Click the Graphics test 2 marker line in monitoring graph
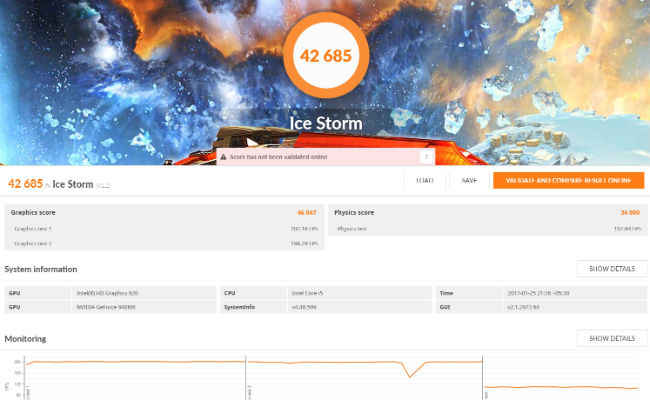The width and height of the screenshot is (650, 400). click(x=246, y=377)
